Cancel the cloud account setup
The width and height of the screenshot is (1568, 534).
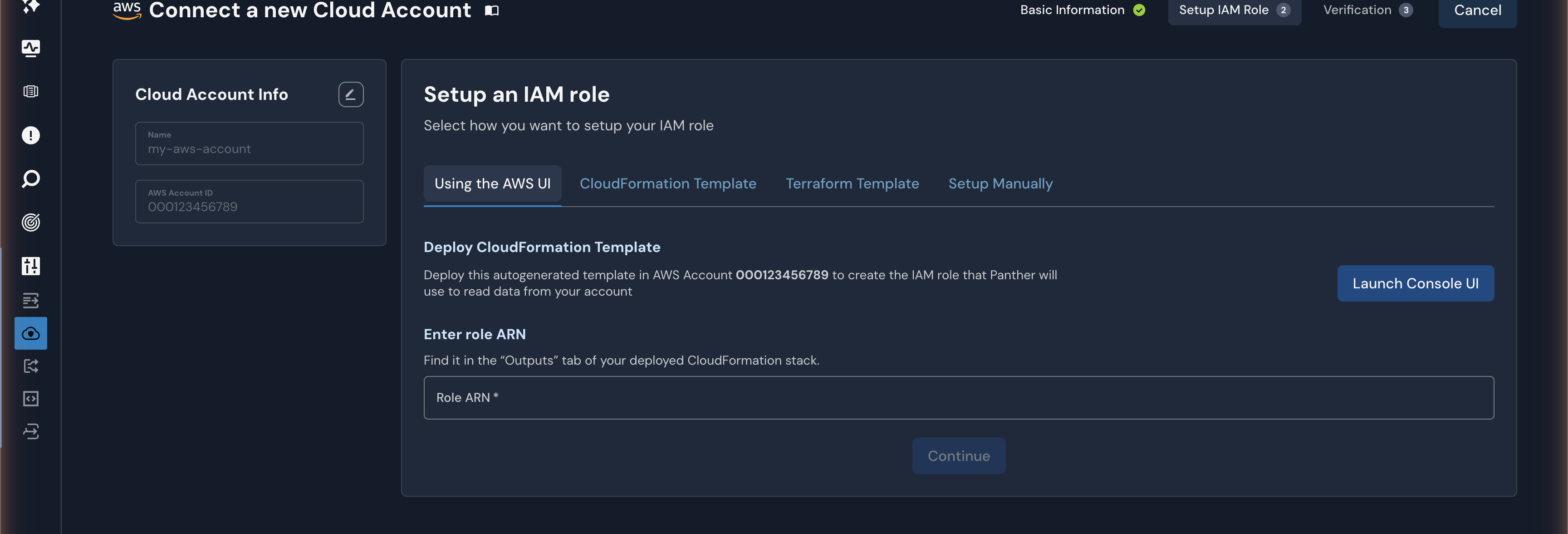click(1477, 11)
